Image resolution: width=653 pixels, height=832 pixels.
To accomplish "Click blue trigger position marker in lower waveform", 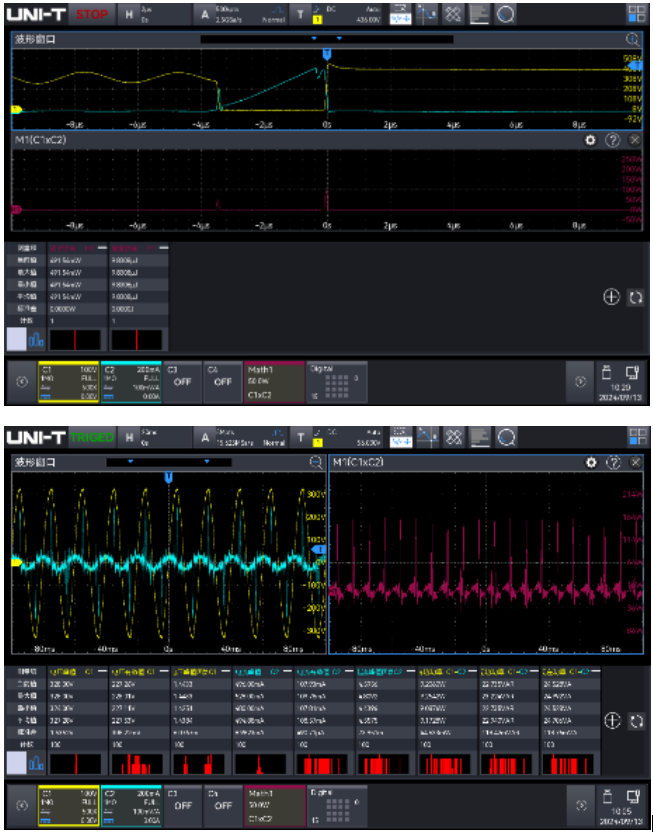I will click(169, 478).
